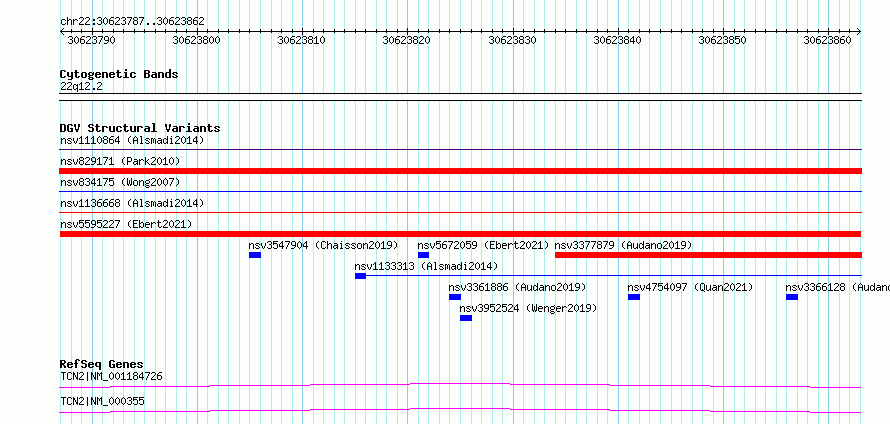890x424 pixels.
Task: Click the nsv1133313 (Alsmadi2014) label
Action: [x=426, y=266]
